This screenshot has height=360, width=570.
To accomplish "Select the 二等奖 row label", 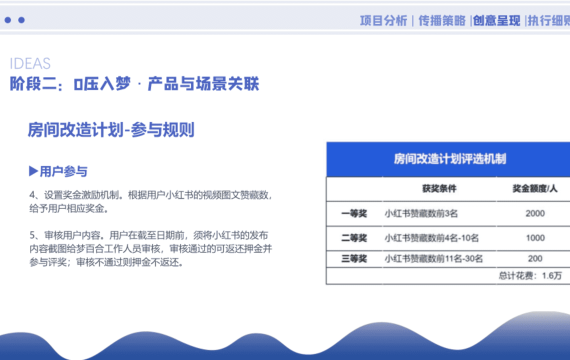I will [354, 238].
